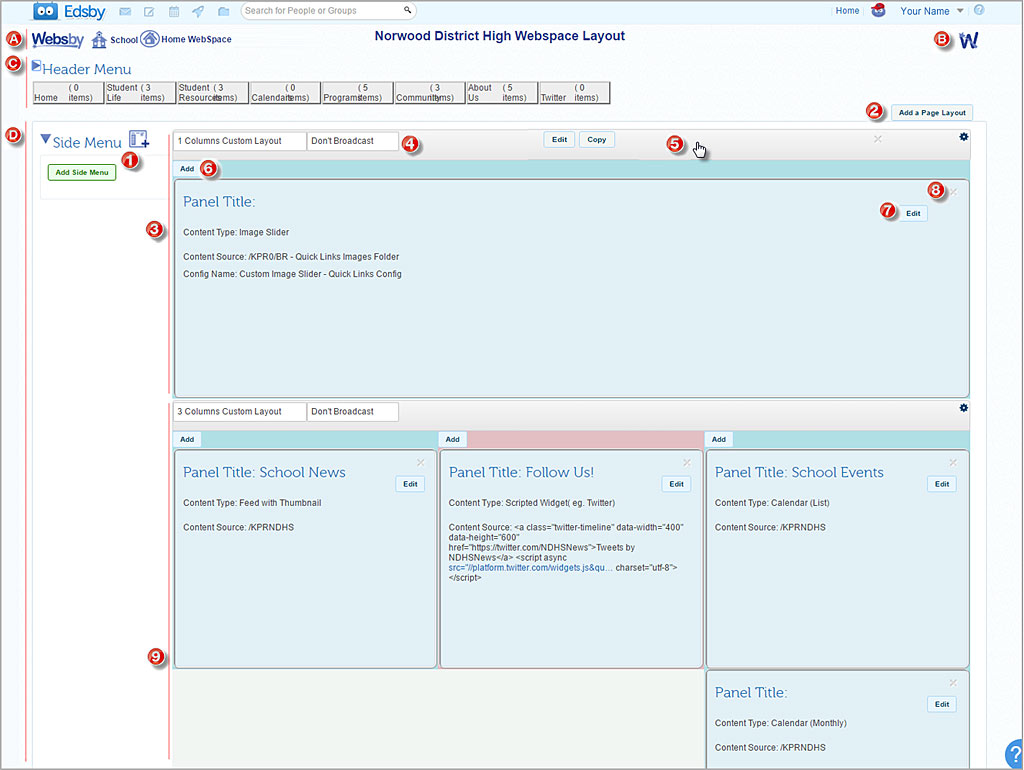This screenshot has width=1024, height=770.
Task: Click Add above Follow Us! column
Action: coord(453,440)
